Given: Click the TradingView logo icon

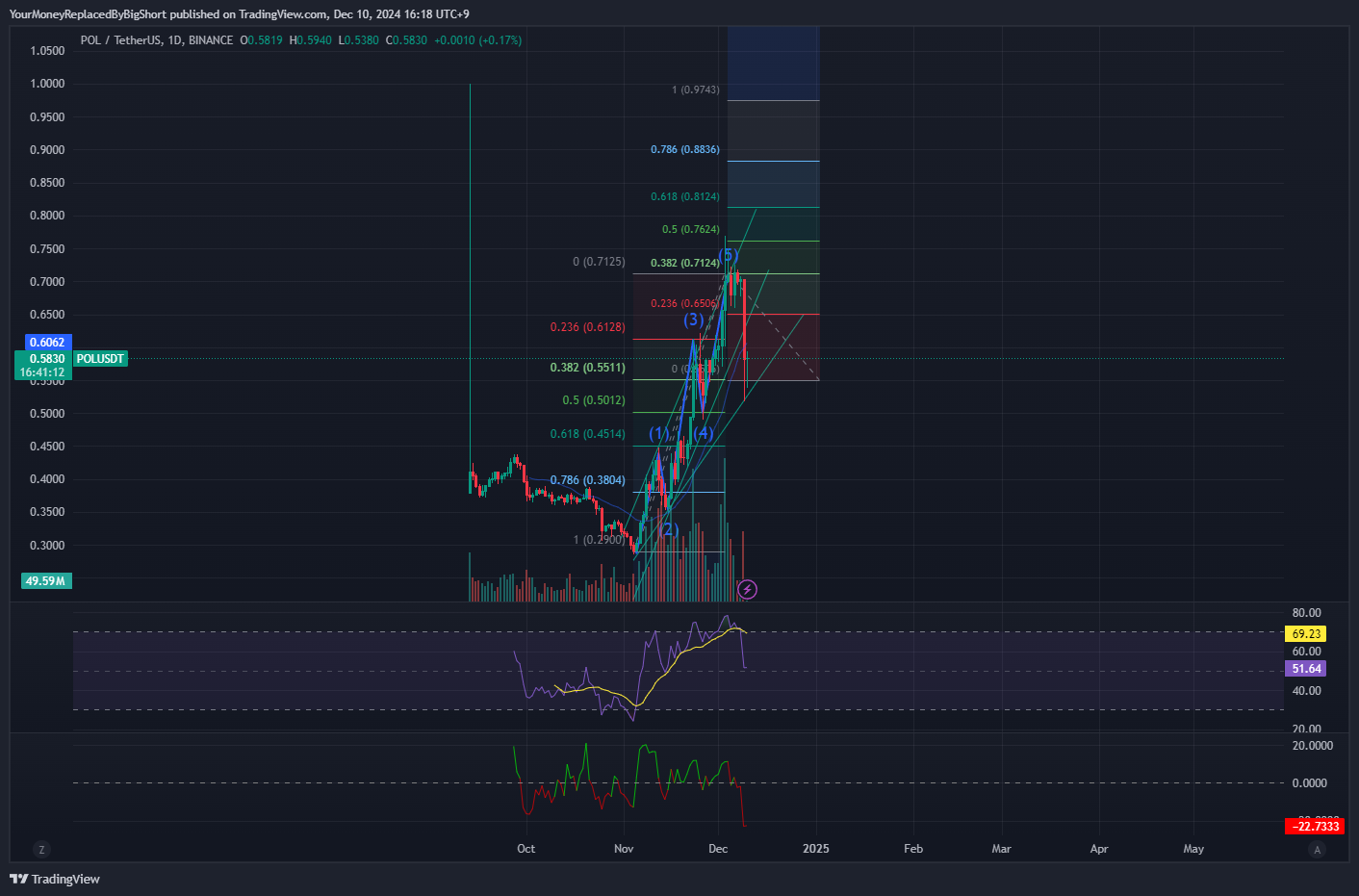Looking at the screenshot, I should pyautogui.click(x=18, y=879).
